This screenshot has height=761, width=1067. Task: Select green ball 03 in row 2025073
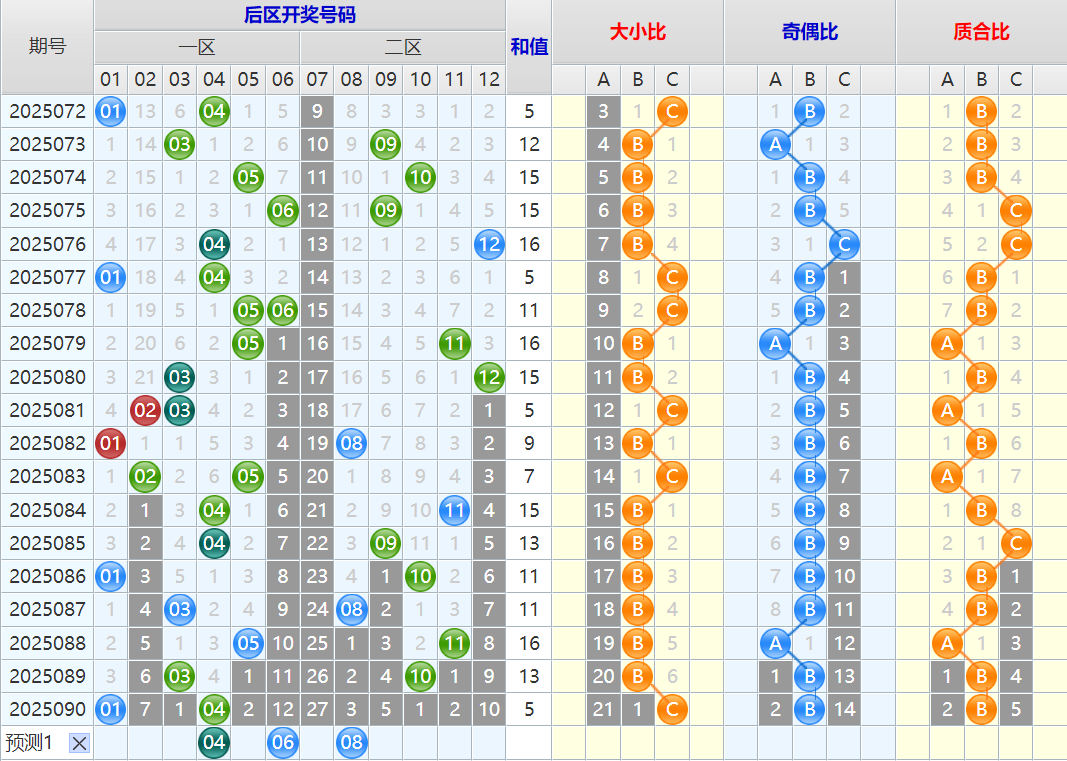180,144
